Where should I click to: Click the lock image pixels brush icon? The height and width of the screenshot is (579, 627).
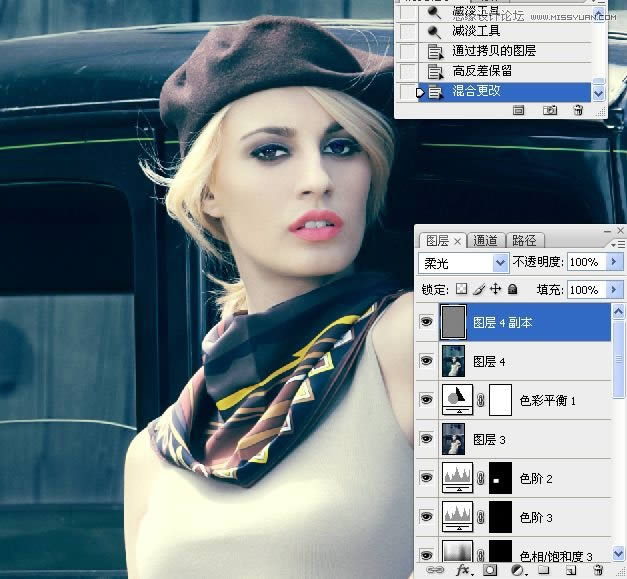pos(478,290)
